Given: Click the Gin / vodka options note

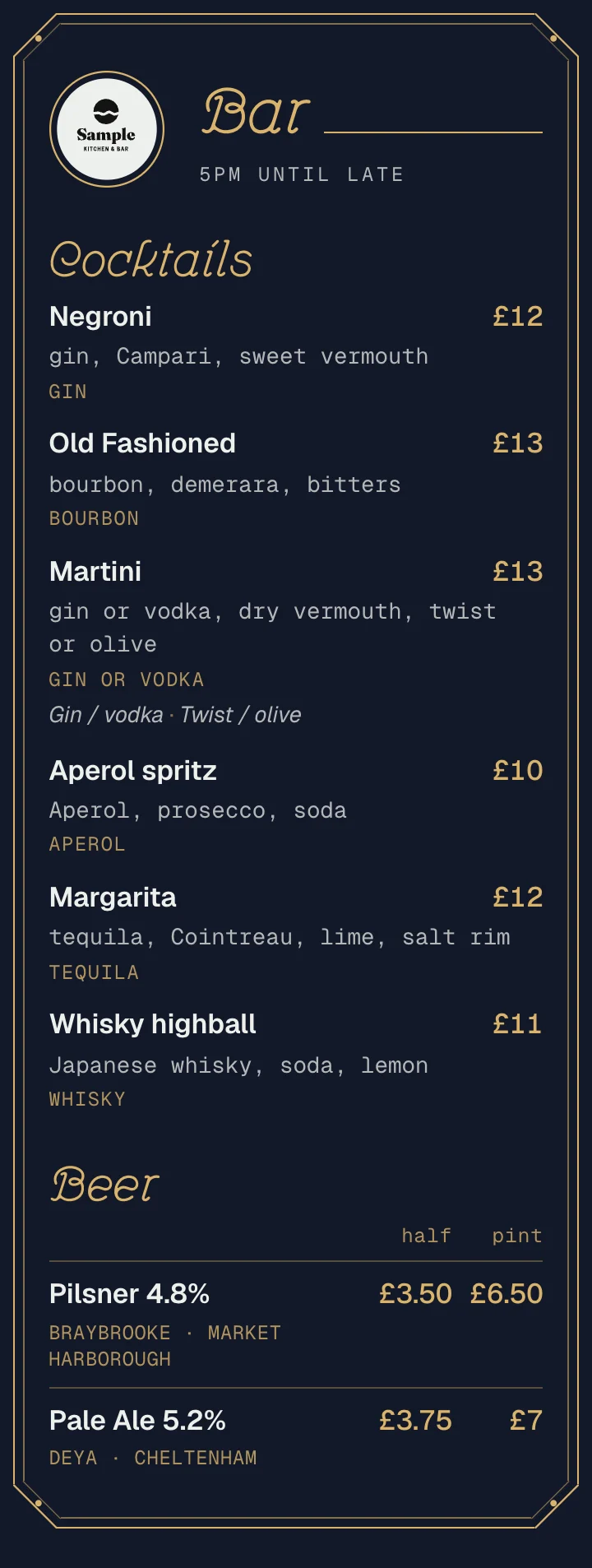Looking at the screenshot, I should pos(175,715).
